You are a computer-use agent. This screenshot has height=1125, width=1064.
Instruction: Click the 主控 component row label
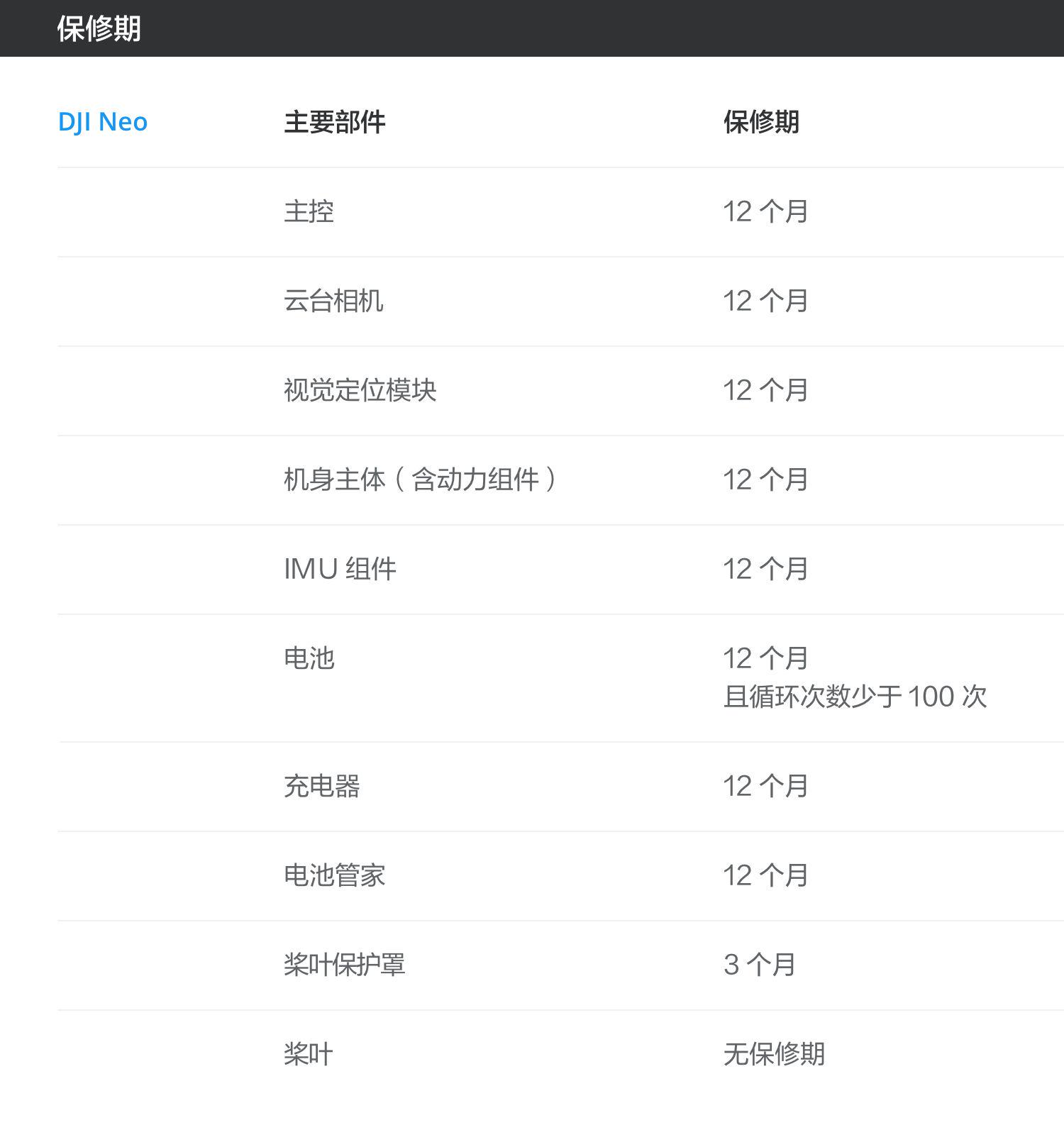(x=309, y=211)
